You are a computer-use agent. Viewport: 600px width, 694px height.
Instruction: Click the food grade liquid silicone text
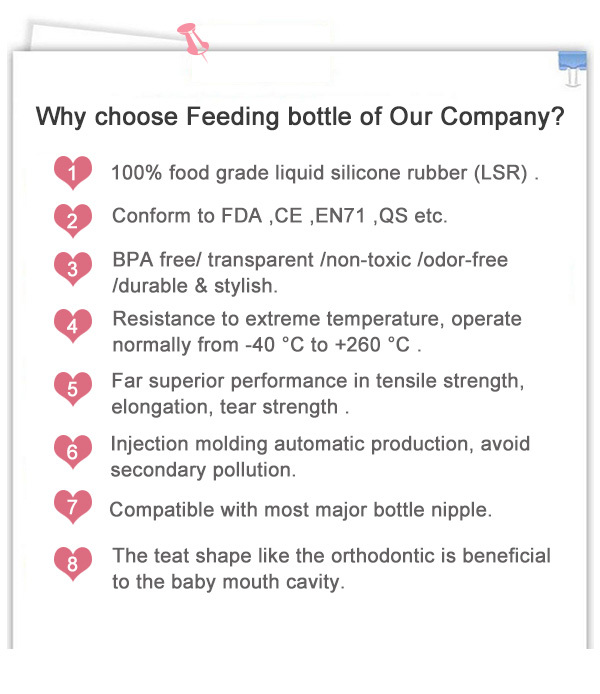click(325, 173)
